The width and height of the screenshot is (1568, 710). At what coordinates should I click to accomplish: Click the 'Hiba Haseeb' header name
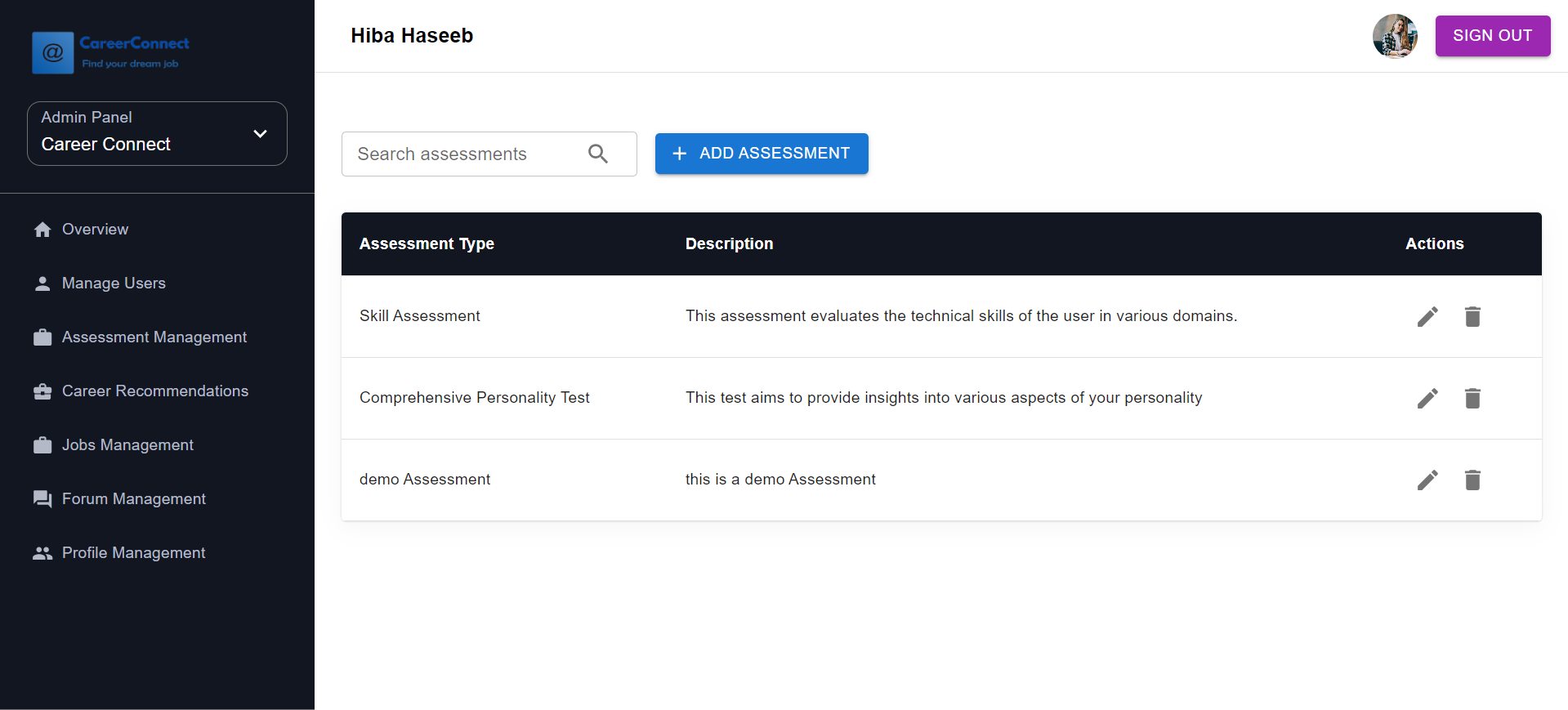pyautogui.click(x=412, y=36)
